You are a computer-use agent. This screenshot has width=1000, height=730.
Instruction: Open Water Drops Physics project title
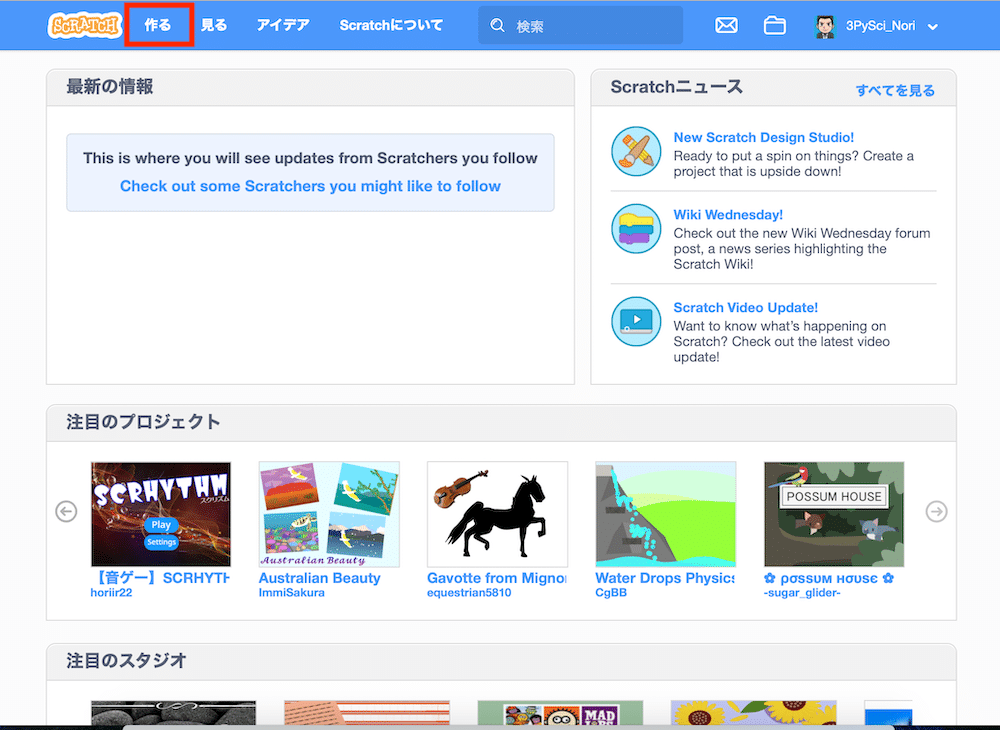665,578
